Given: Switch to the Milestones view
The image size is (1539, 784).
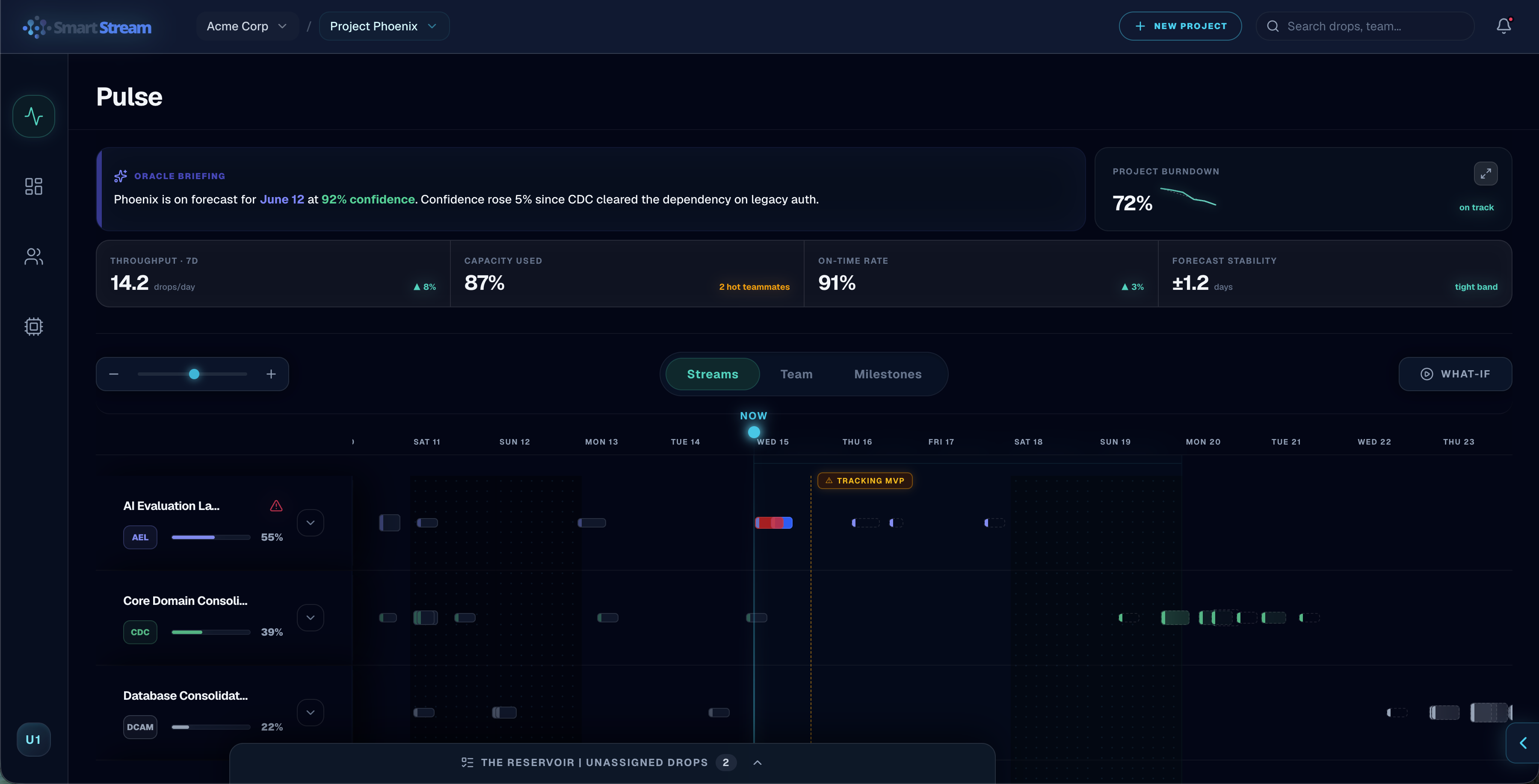Looking at the screenshot, I should click(x=888, y=374).
